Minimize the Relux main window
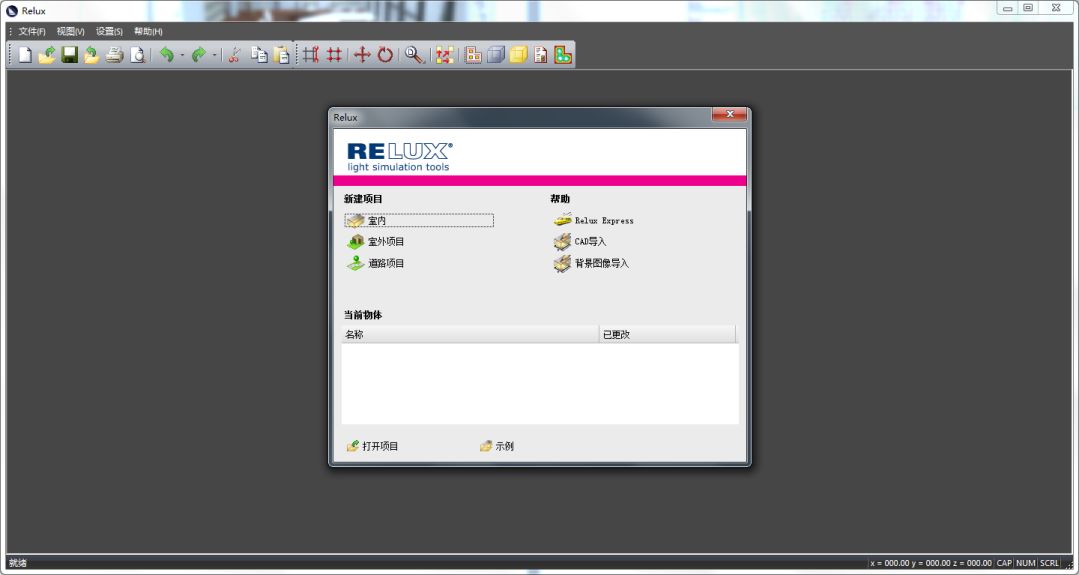Viewport: 1079px width, 575px height. click(x=1007, y=8)
